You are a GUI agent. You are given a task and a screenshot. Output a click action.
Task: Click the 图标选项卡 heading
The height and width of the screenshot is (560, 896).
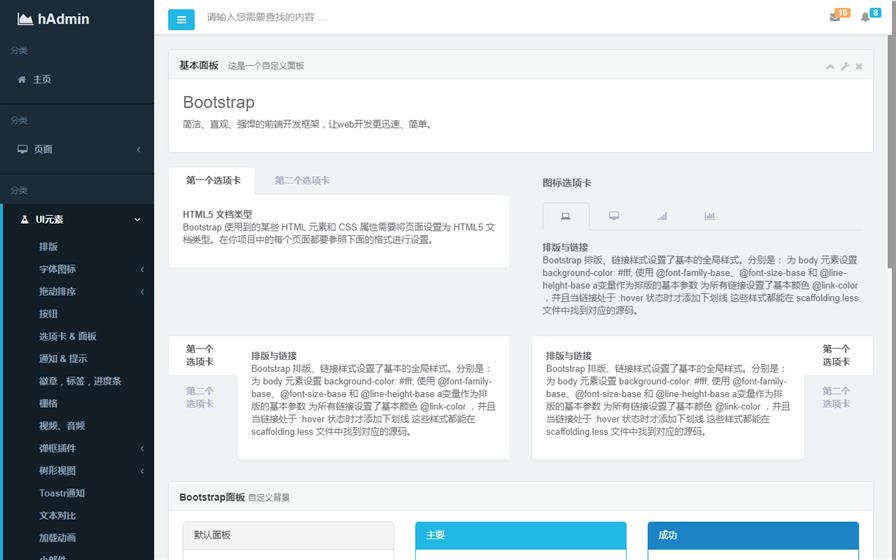(x=567, y=183)
